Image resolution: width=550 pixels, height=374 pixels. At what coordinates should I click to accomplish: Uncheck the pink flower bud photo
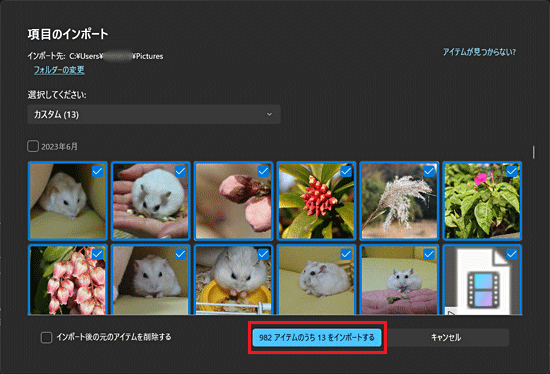coord(263,171)
